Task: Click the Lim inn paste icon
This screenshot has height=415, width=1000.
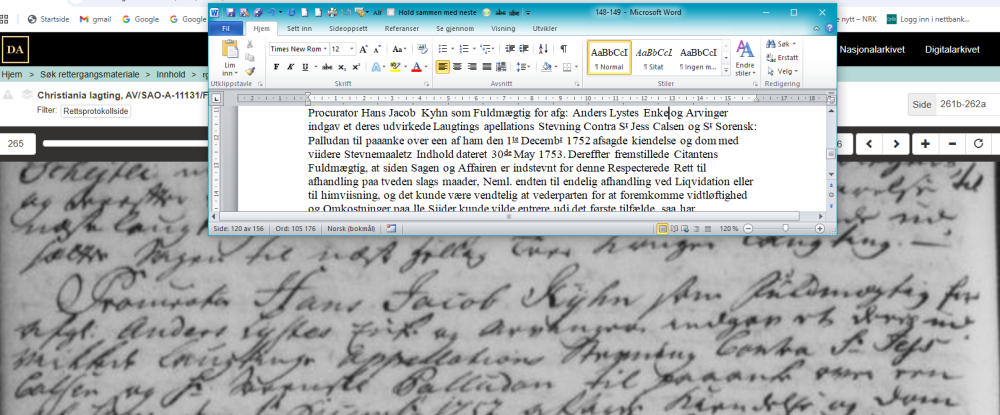Action: [229, 59]
